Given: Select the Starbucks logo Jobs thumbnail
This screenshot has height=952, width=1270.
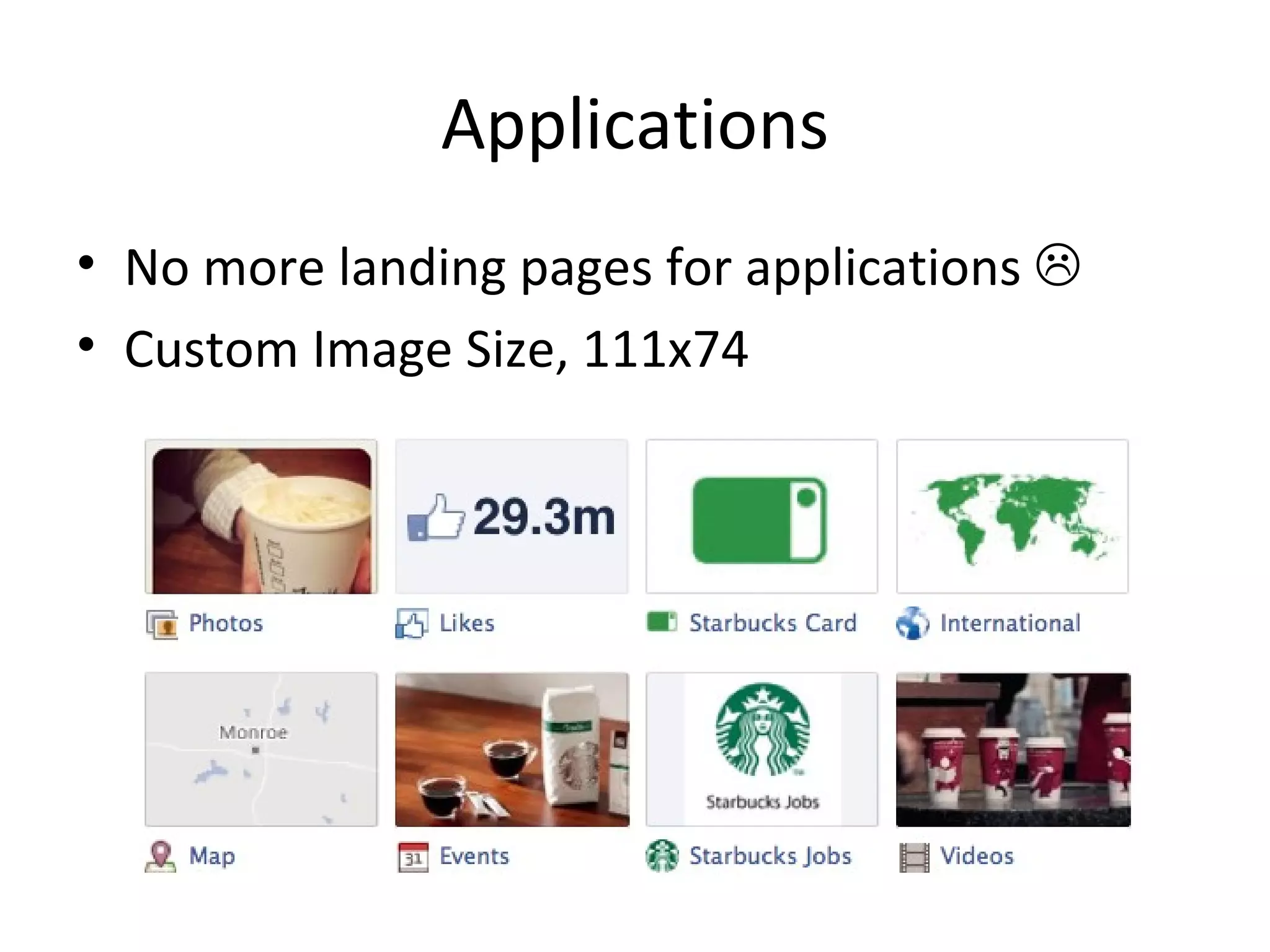Looking at the screenshot, I should 762,749.
